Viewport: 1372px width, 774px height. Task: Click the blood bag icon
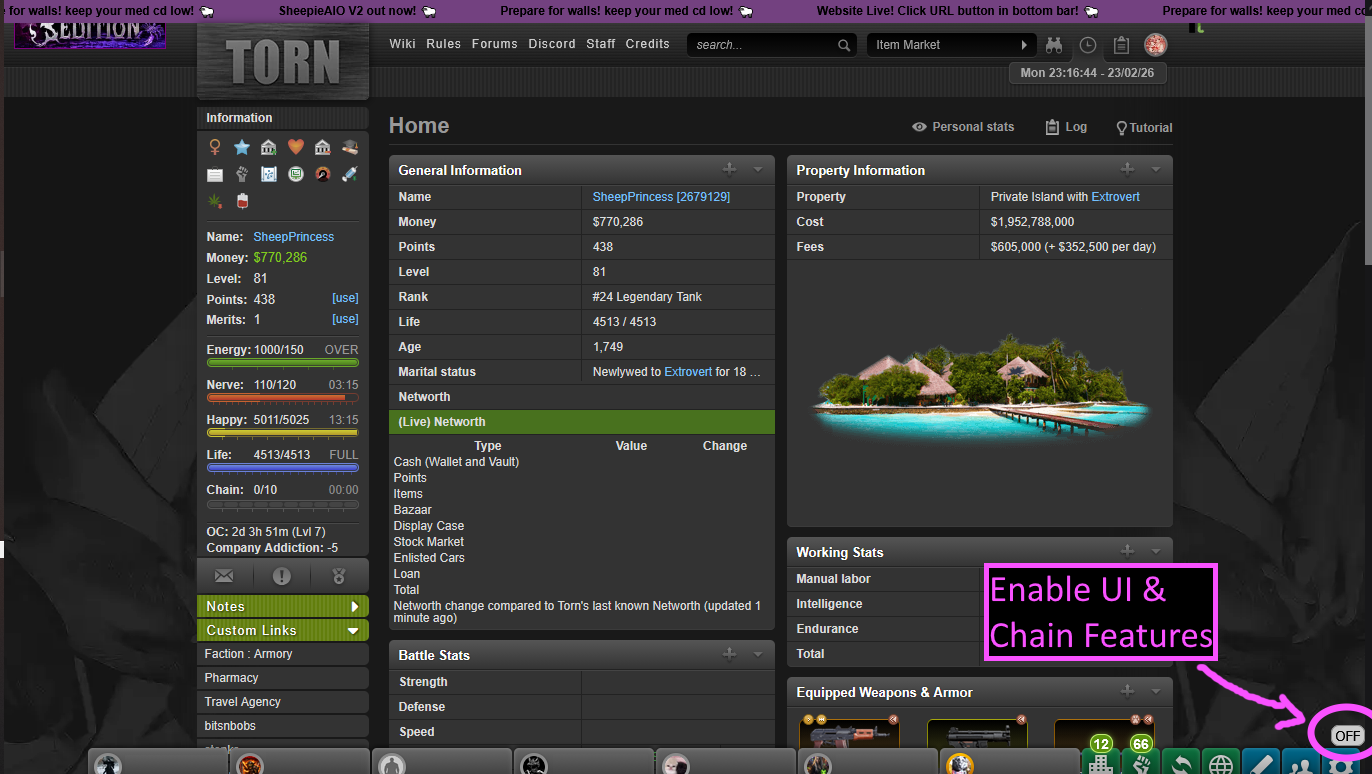click(241, 200)
